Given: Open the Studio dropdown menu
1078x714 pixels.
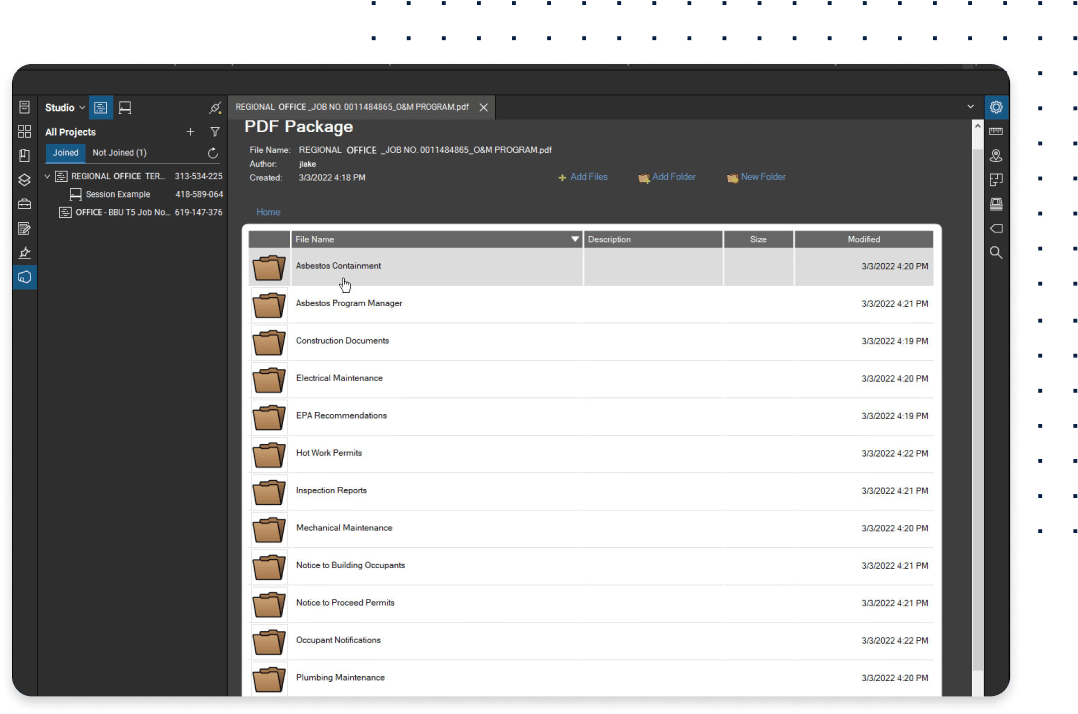Looking at the screenshot, I should click(65, 108).
